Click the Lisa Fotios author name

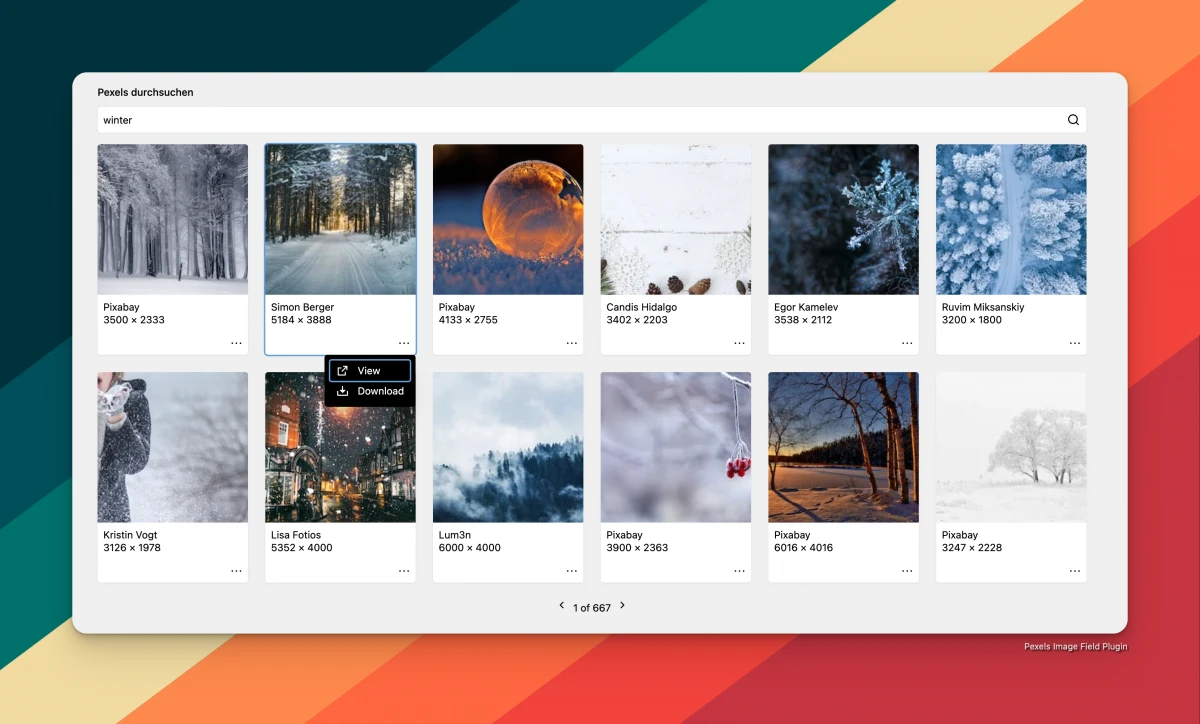296,535
